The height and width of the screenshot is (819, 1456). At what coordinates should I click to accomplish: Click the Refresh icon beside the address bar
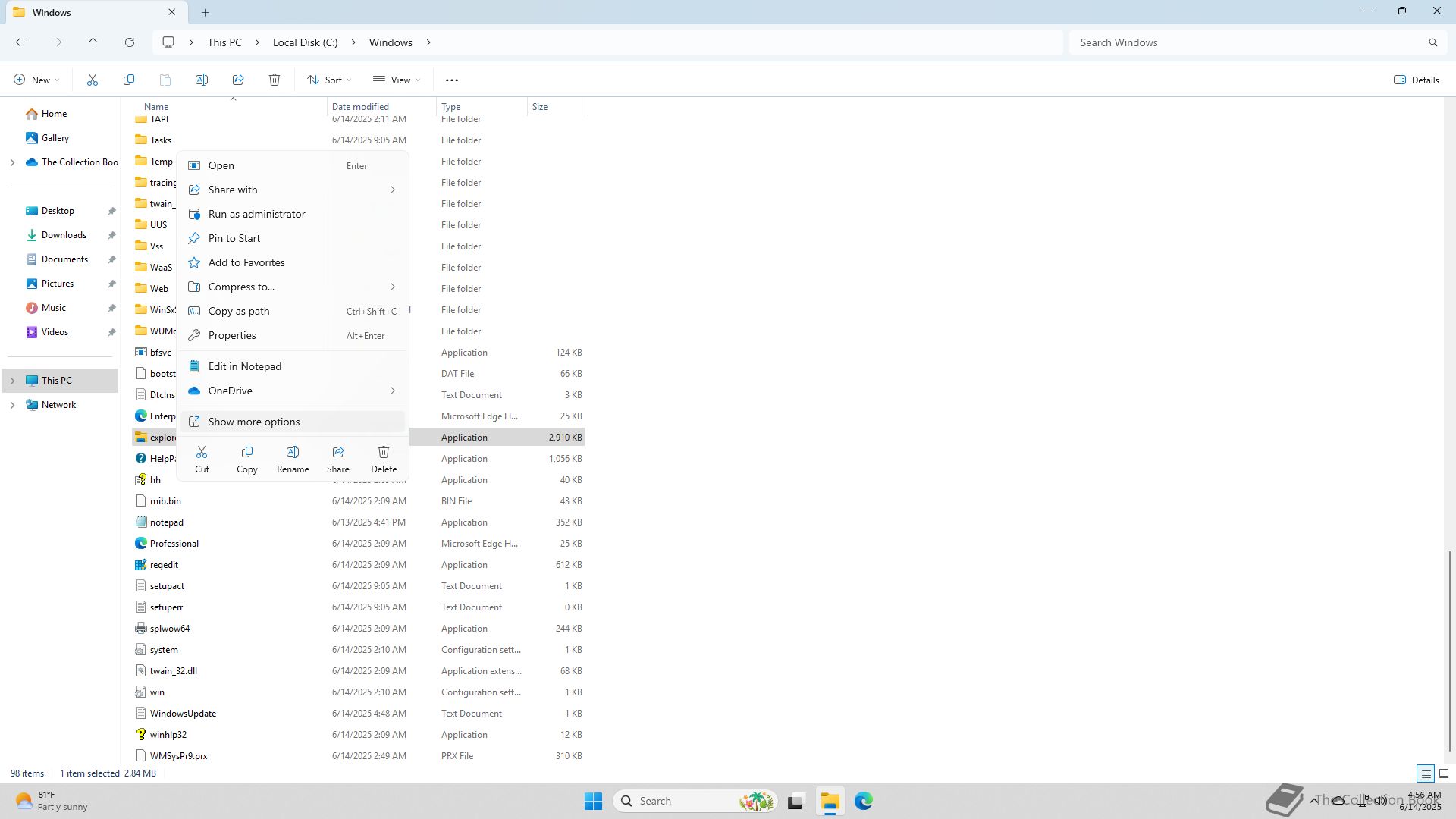pyautogui.click(x=130, y=42)
